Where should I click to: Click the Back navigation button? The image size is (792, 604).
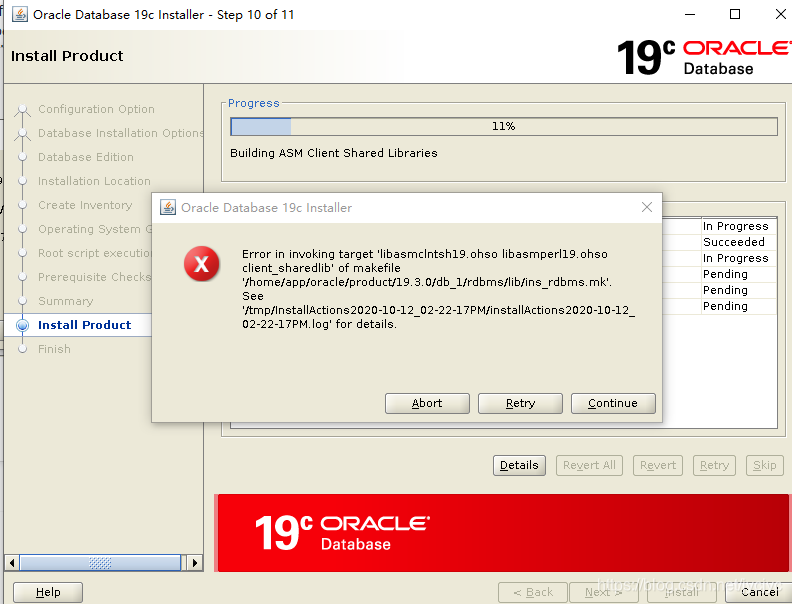(533, 592)
